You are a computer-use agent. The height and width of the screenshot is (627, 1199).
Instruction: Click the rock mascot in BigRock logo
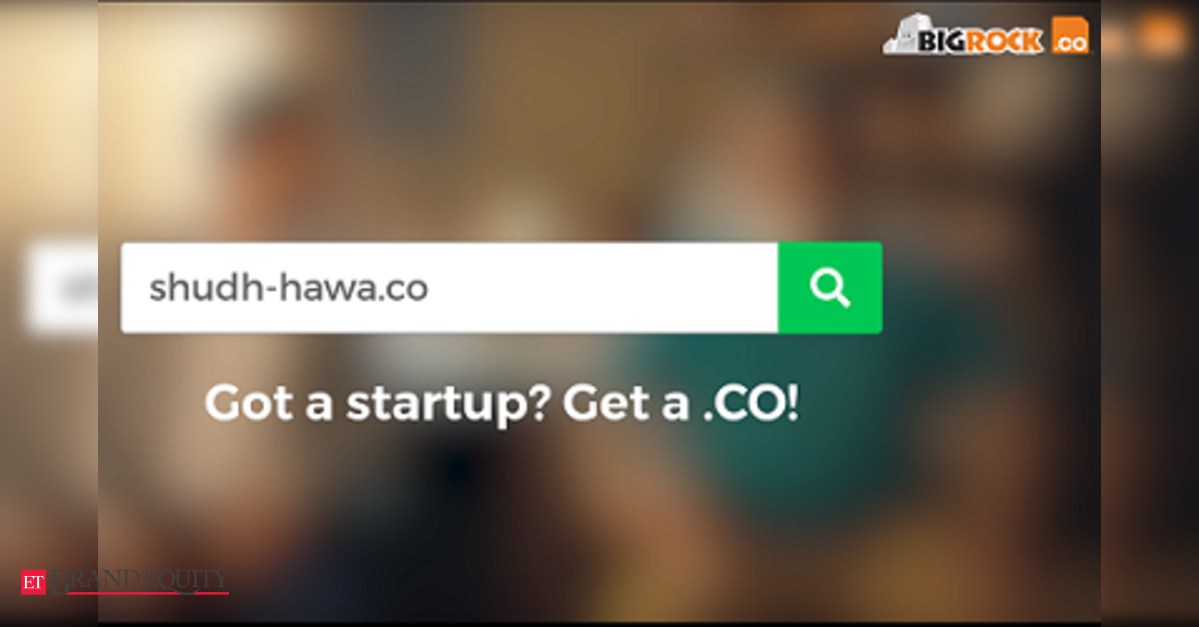tap(900, 36)
